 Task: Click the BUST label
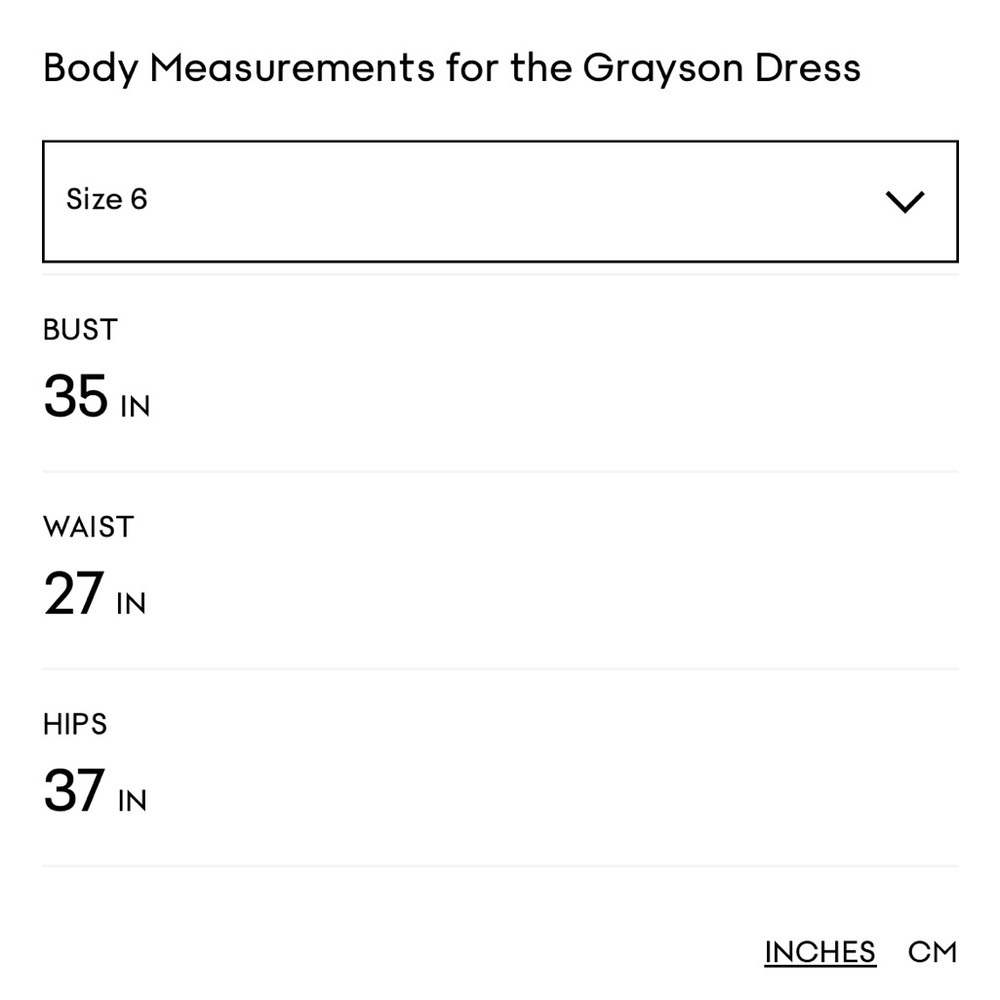tap(80, 330)
